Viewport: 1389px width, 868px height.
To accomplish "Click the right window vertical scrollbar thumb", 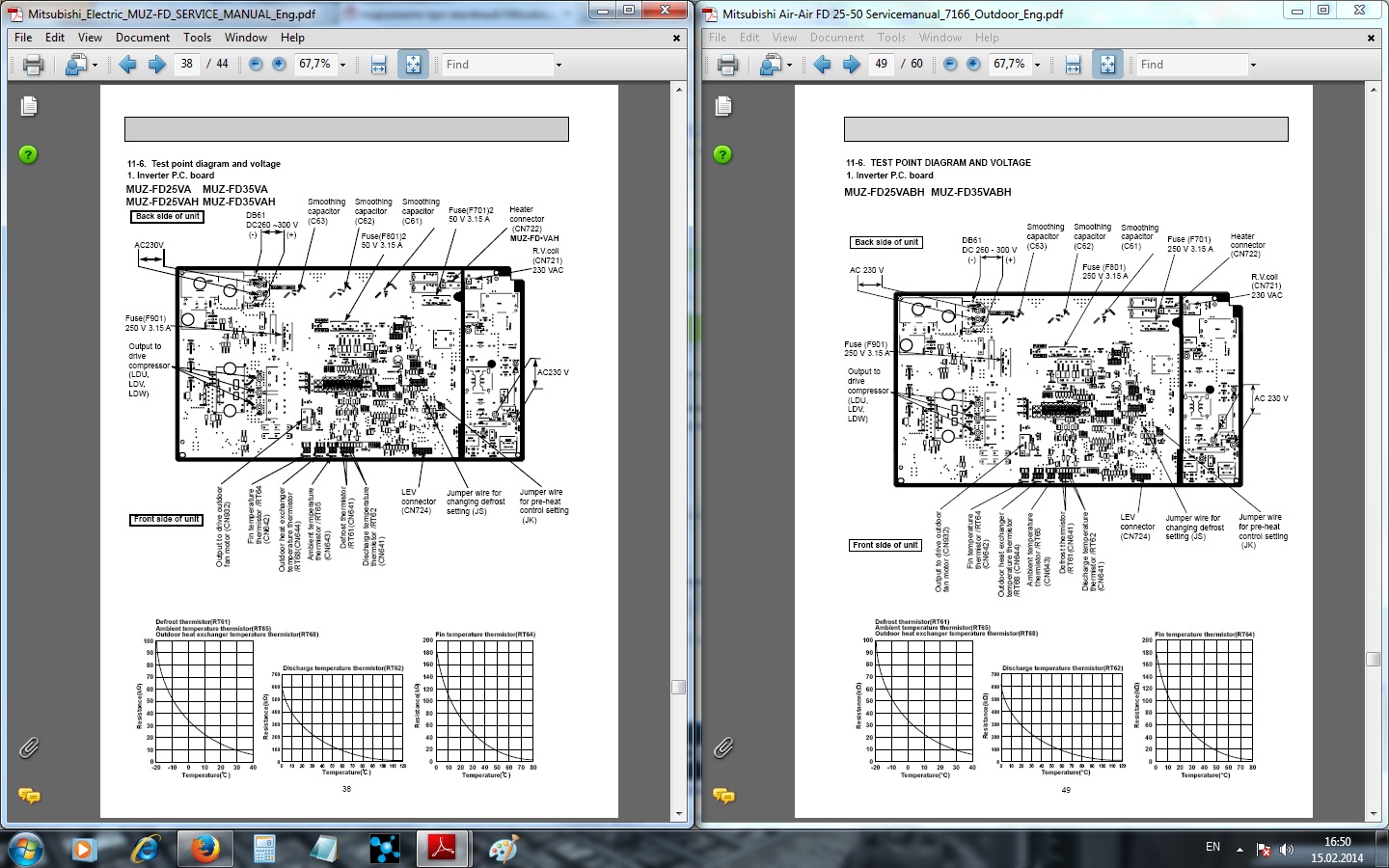I will point(1373,660).
